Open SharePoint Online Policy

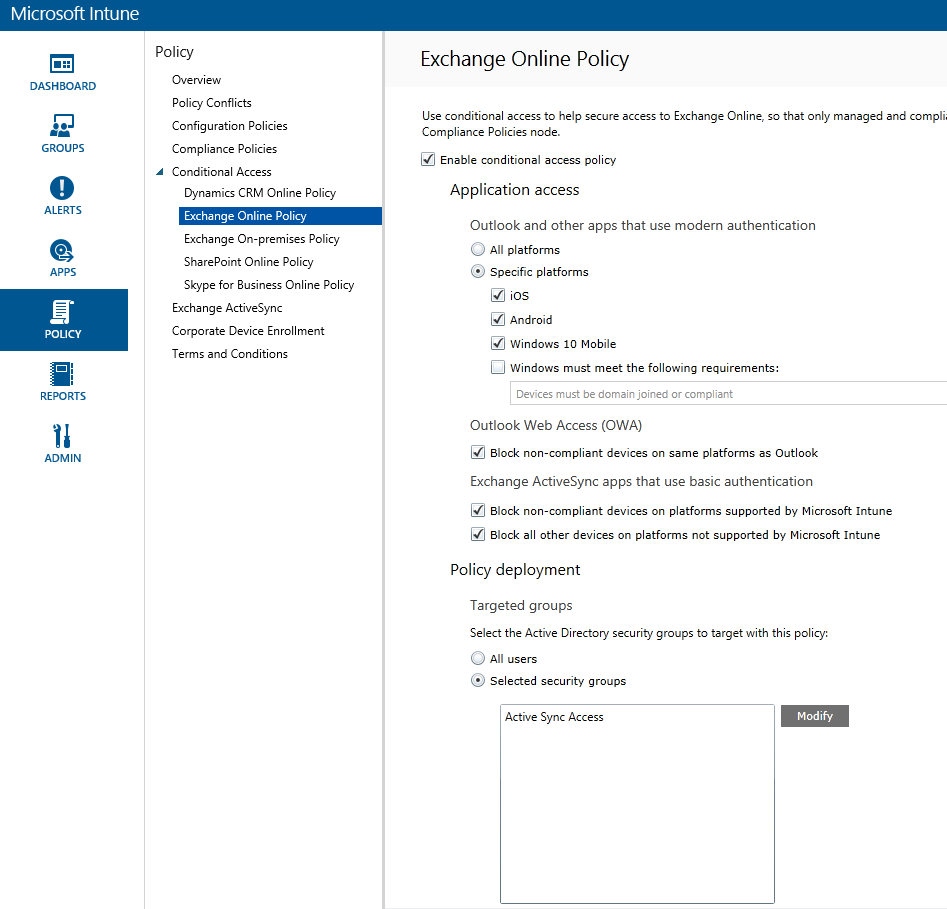(x=248, y=262)
